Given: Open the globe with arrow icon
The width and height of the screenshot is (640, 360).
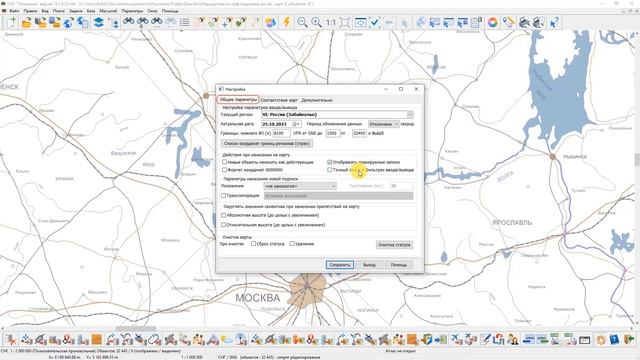Looking at the screenshot, I should 69,22.
